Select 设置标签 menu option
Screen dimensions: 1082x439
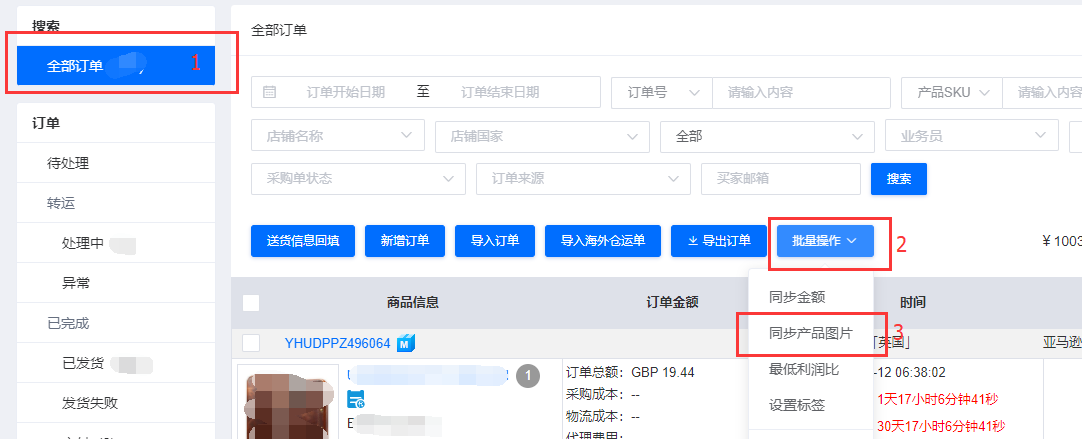(x=796, y=405)
